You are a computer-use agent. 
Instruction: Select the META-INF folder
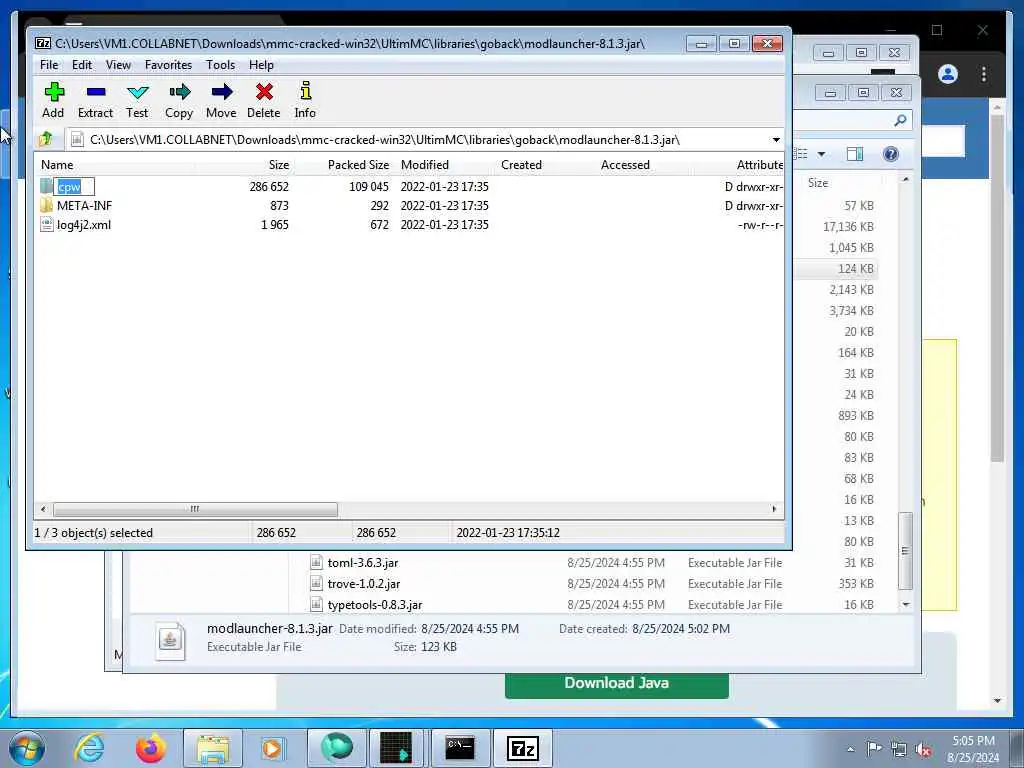84,206
